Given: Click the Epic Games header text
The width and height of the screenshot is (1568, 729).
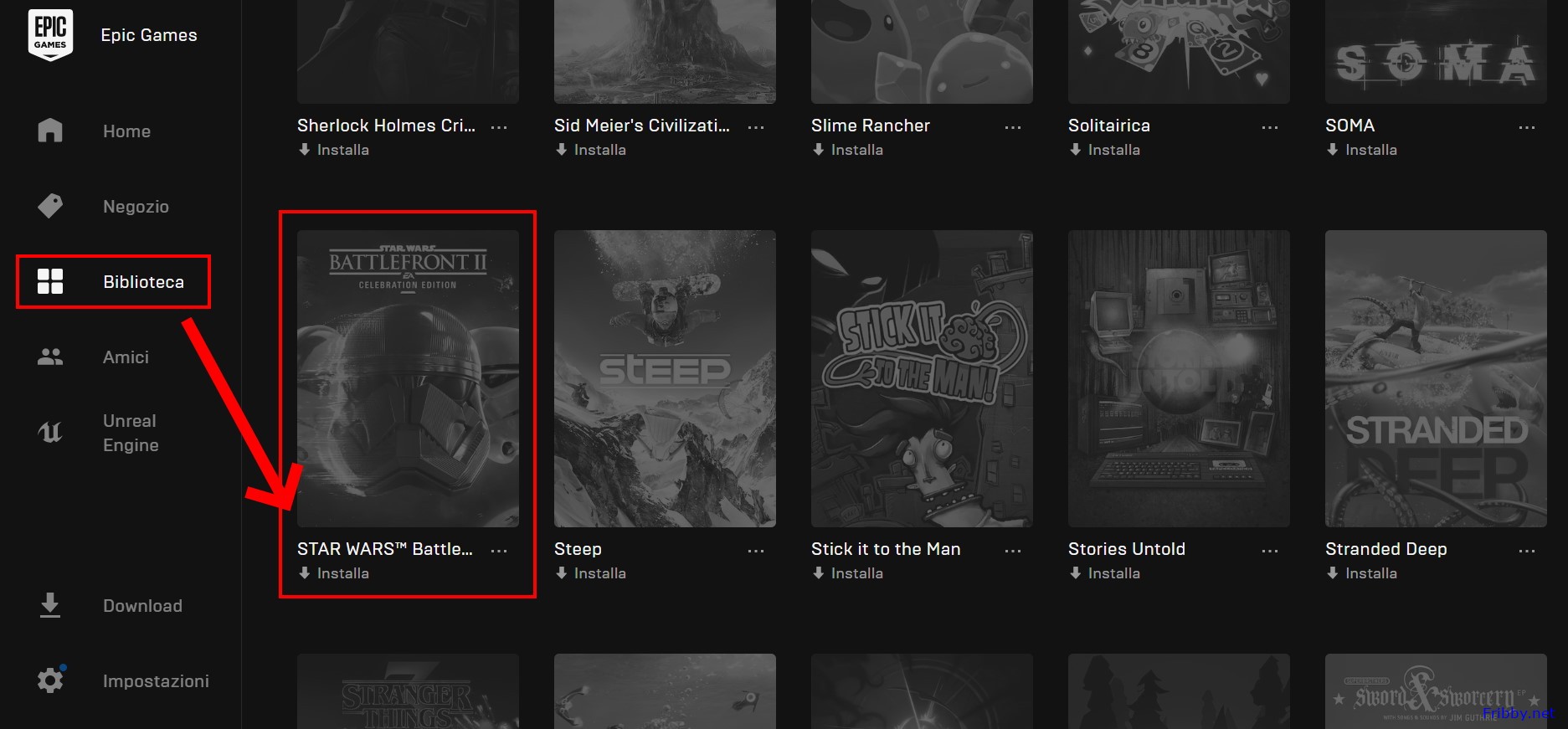Looking at the screenshot, I should (149, 35).
